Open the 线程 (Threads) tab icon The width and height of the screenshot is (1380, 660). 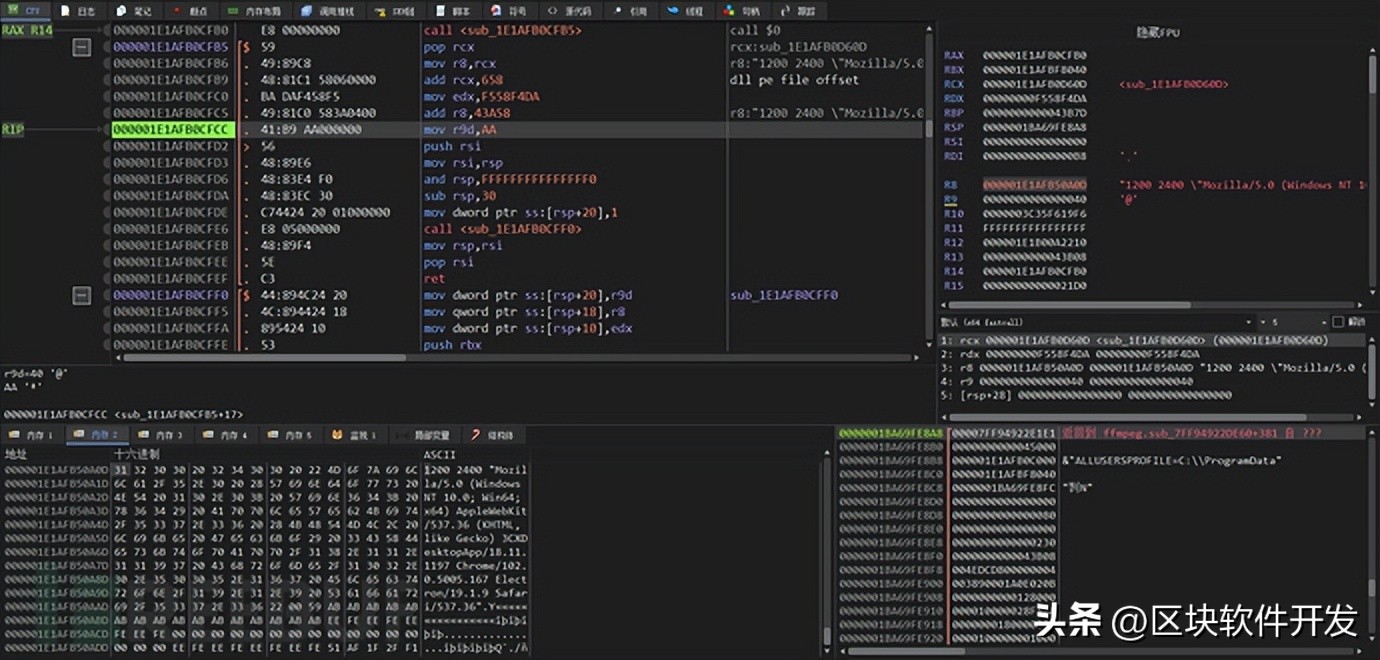tap(671, 11)
